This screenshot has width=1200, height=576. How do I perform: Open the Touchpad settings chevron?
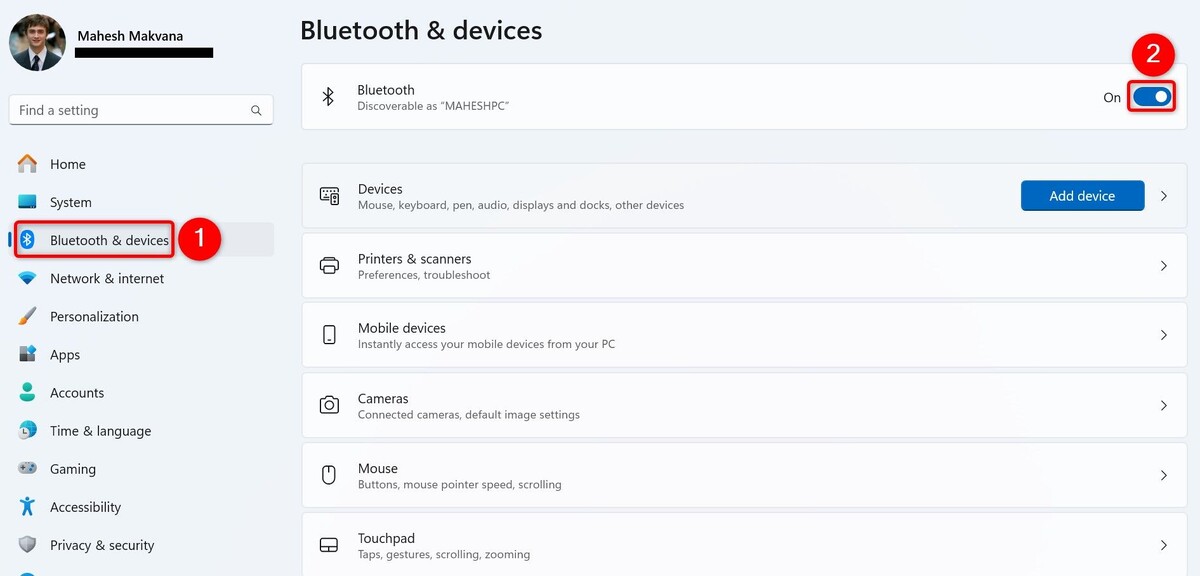click(x=1164, y=545)
